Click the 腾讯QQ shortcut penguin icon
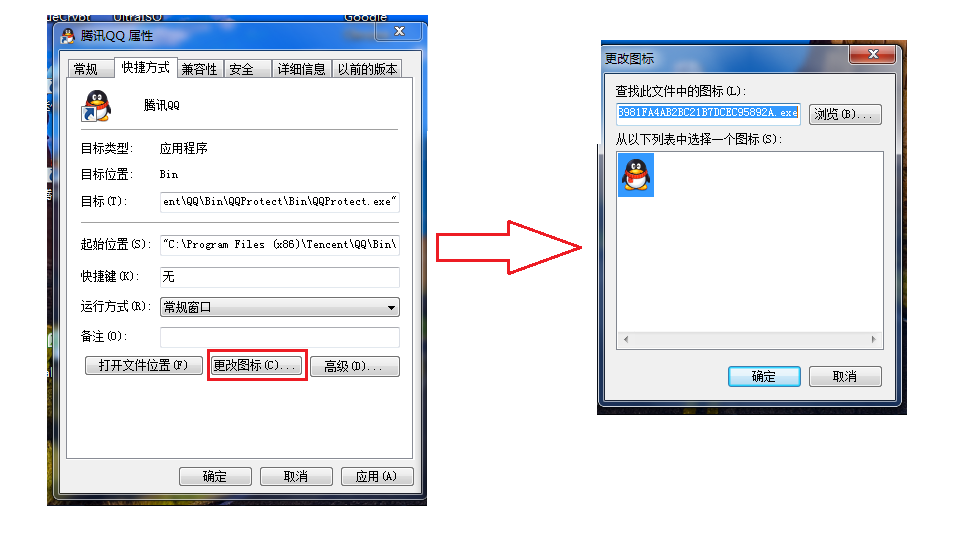 [96, 106]
